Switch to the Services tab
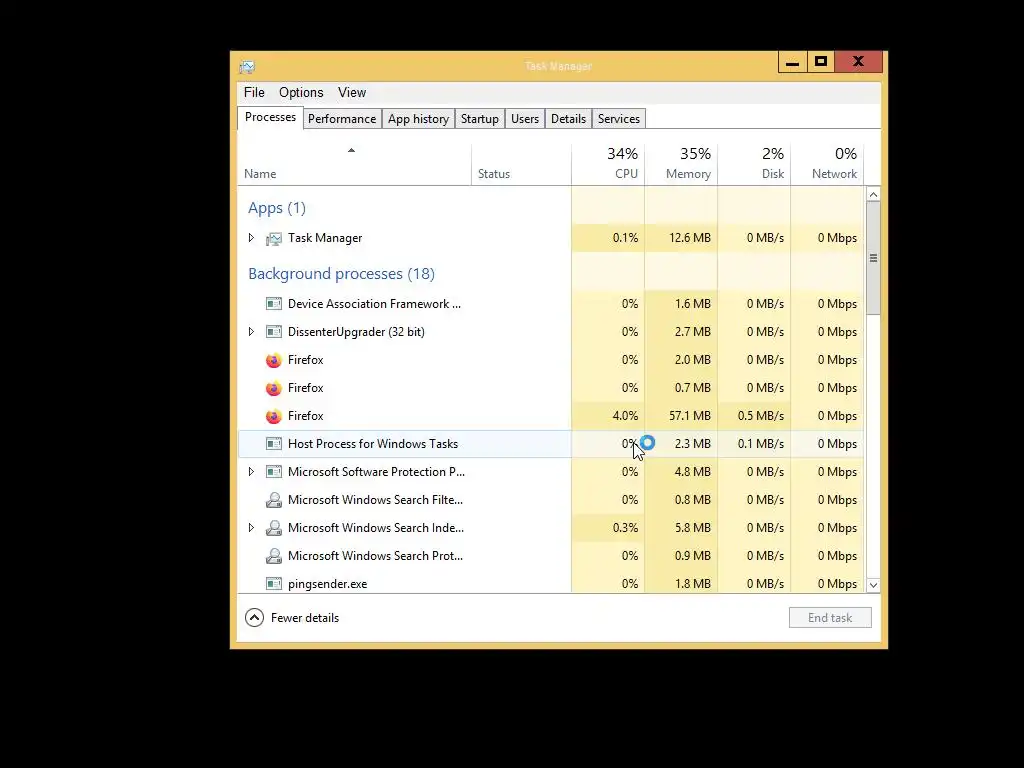The image size is (1024, 768). (x=618, y=119)
